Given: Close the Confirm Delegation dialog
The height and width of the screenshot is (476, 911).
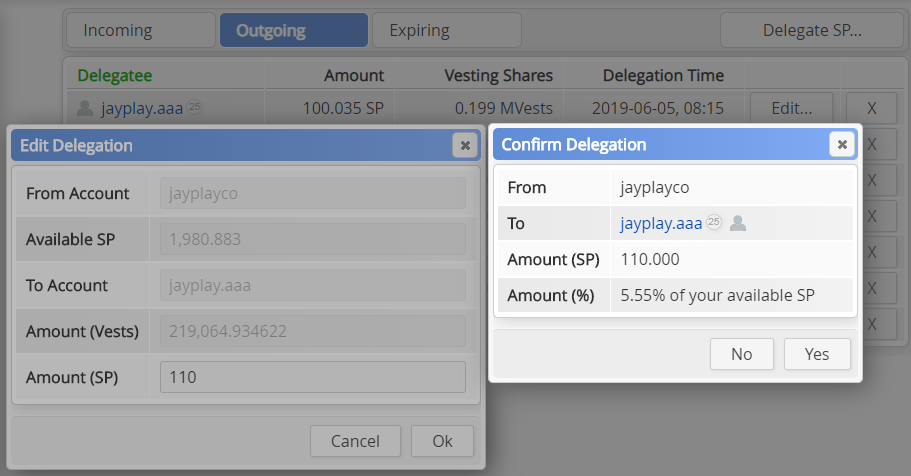Looking at the screenshot, I should tap(842, 144).
